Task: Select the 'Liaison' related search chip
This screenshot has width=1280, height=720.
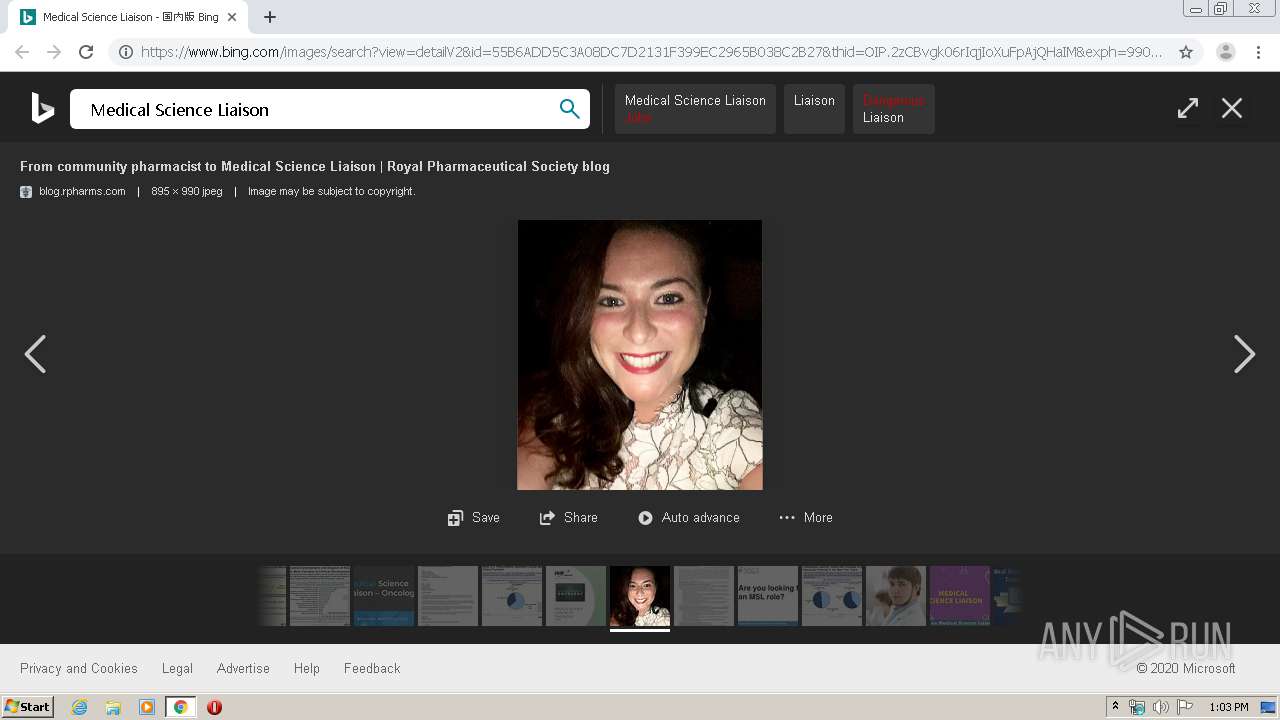Action: coord(814,109)
